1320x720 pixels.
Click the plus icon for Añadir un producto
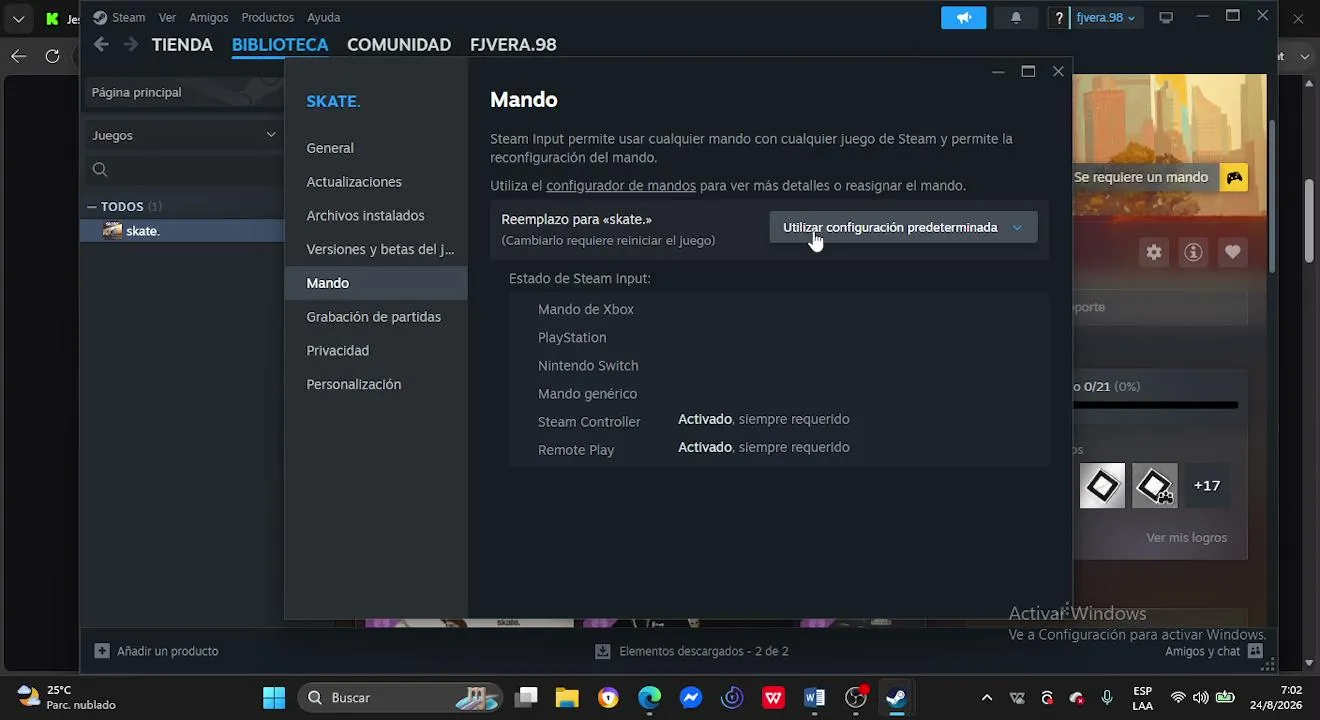click(102, 651)
